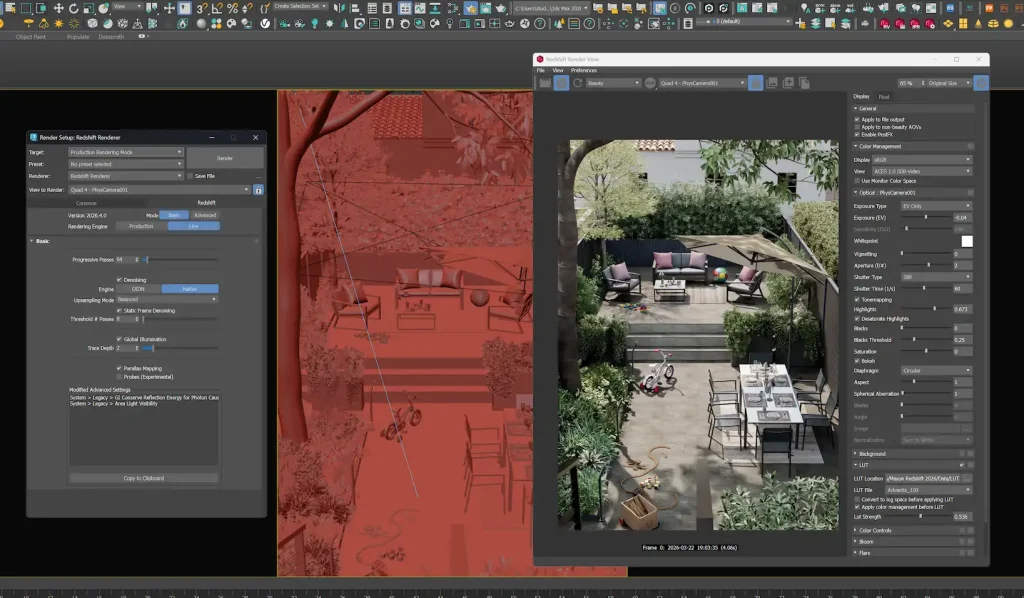Screen dimensions: 1024x598
Task: Uncheck the Denoising checkbox
Action: (119, 280)
